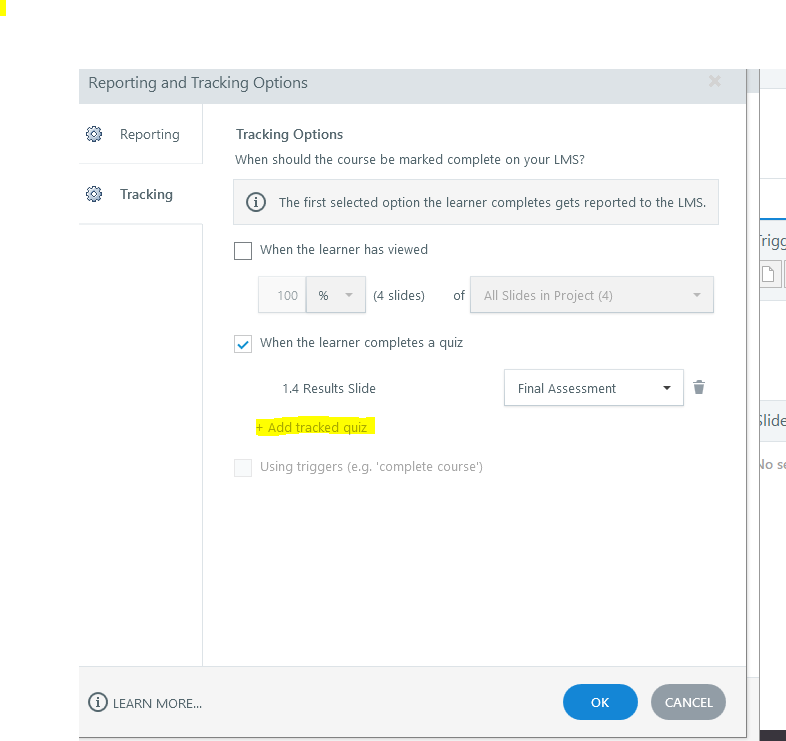Toggle the 'Using triggers' checkbox
This screenshot has width=786, height=741.
(x=243, y=467)
